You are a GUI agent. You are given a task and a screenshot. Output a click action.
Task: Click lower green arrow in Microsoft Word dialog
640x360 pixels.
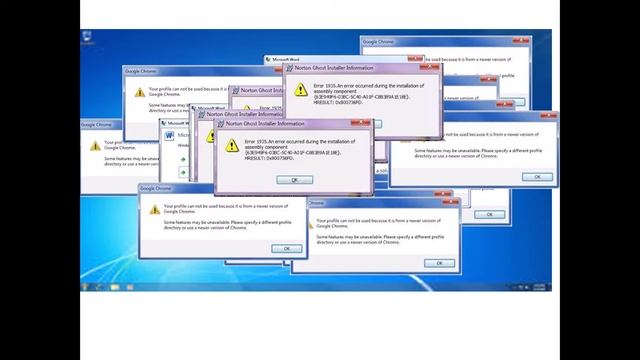pos(183,173)
